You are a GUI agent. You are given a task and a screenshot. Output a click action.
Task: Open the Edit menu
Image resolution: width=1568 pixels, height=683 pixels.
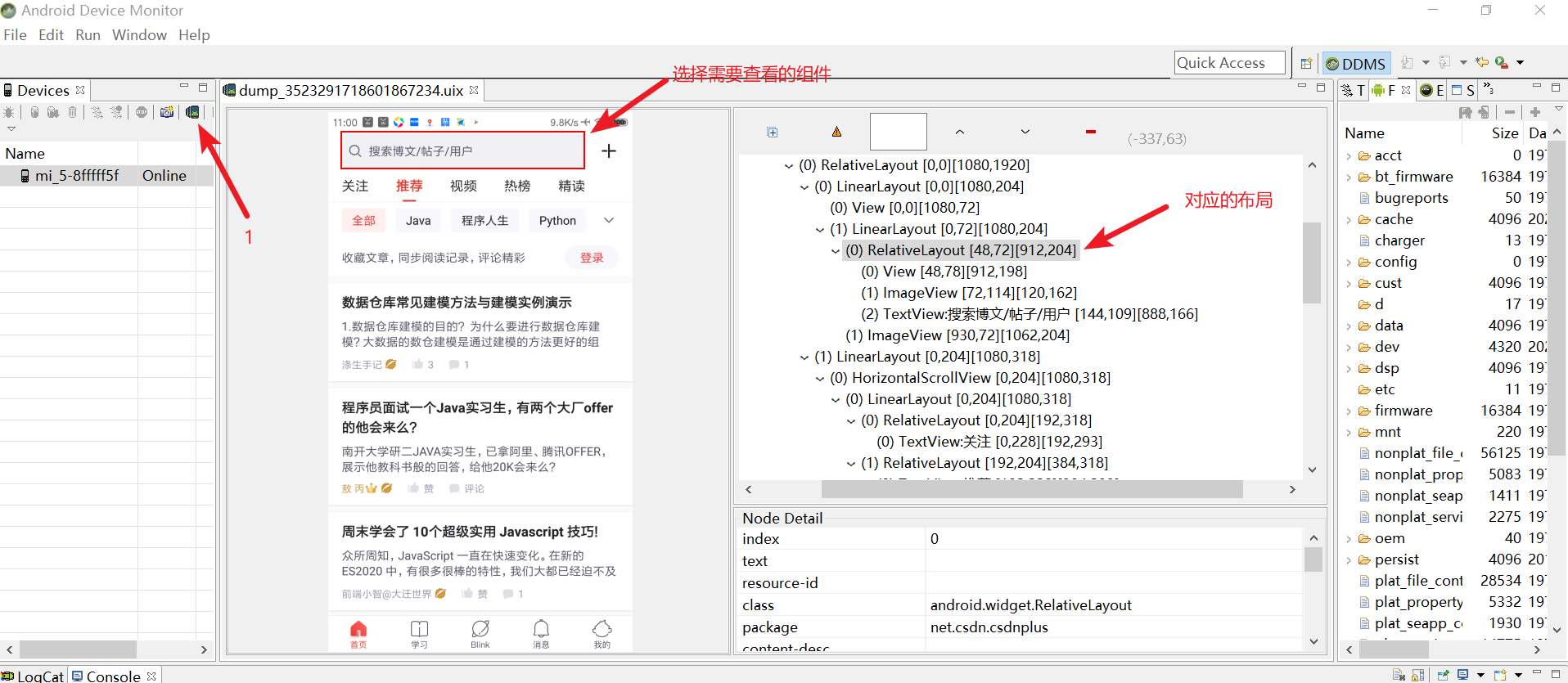(x=51, y=35)
